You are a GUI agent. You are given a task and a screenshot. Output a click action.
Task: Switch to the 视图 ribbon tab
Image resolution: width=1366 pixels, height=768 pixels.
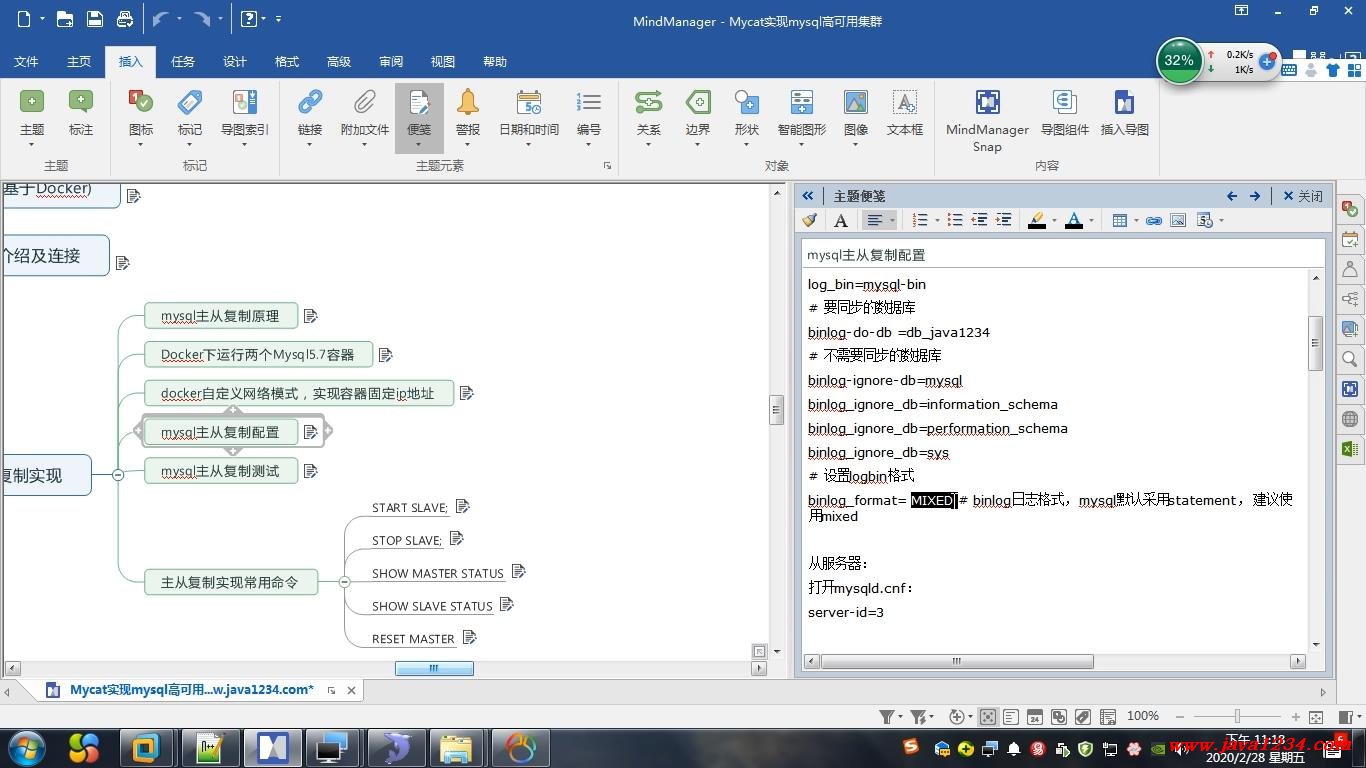click(443, 62)
